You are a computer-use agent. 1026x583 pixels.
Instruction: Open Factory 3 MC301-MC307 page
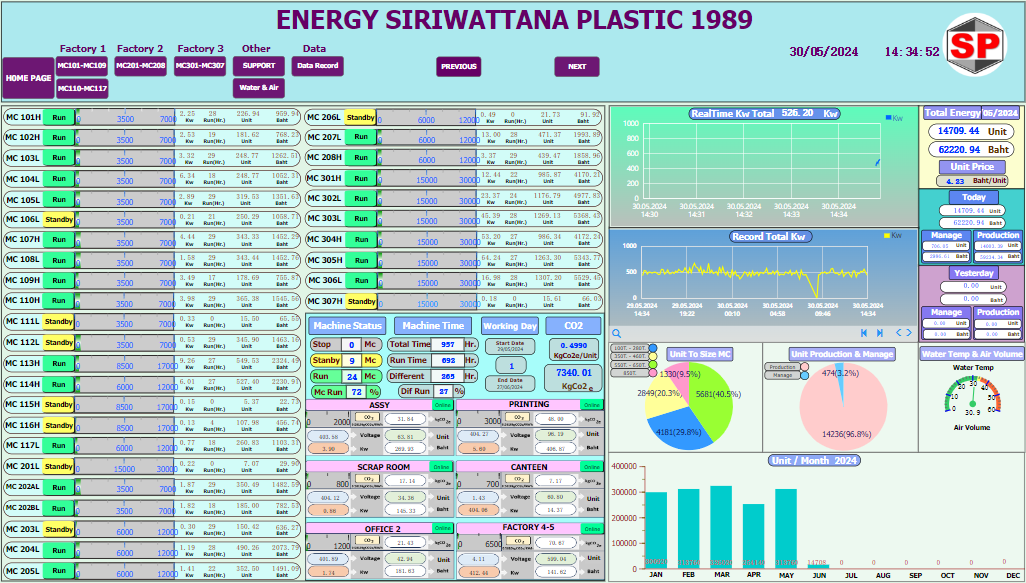click(200, 66)
